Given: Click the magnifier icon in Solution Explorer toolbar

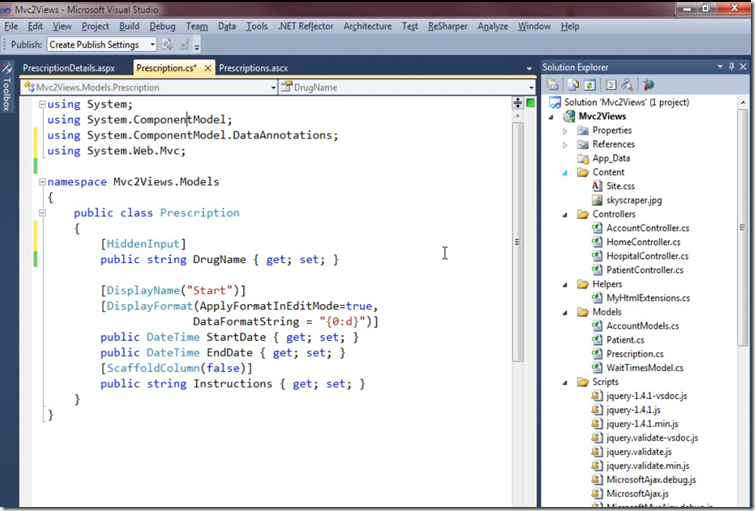Looking at the screenshot, I should (627, 85).
